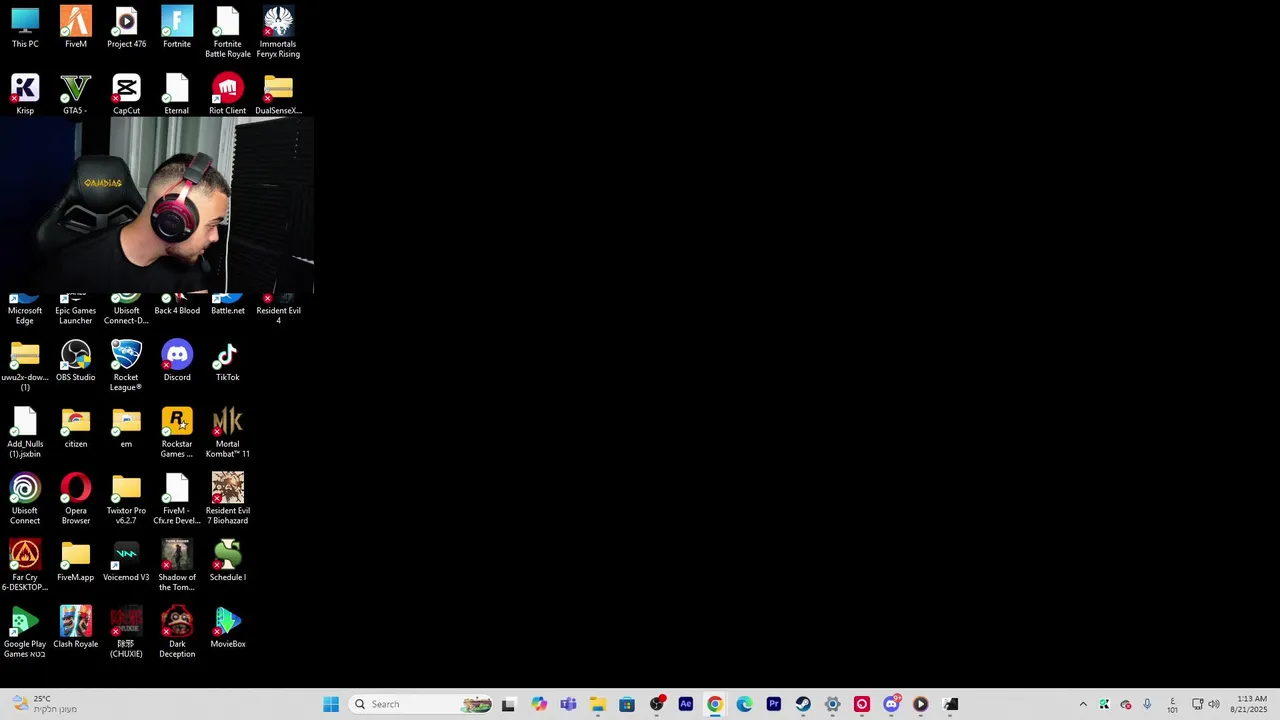Launch OBS Studio desktop shortcut
Image resolution: width=1280 pixels, height=720 pixels.
point(76,361)
